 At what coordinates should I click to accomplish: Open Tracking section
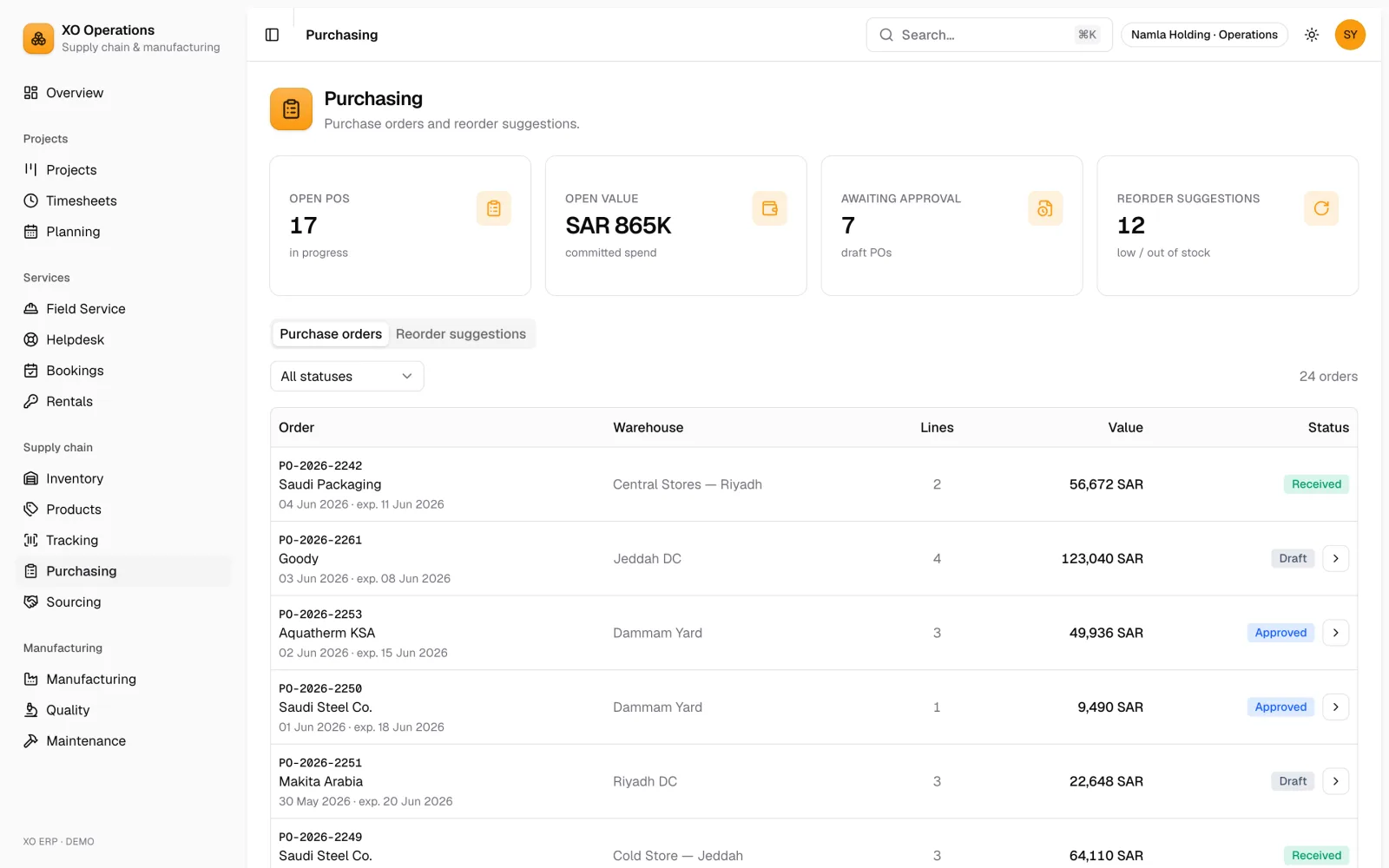coord(124,540)
